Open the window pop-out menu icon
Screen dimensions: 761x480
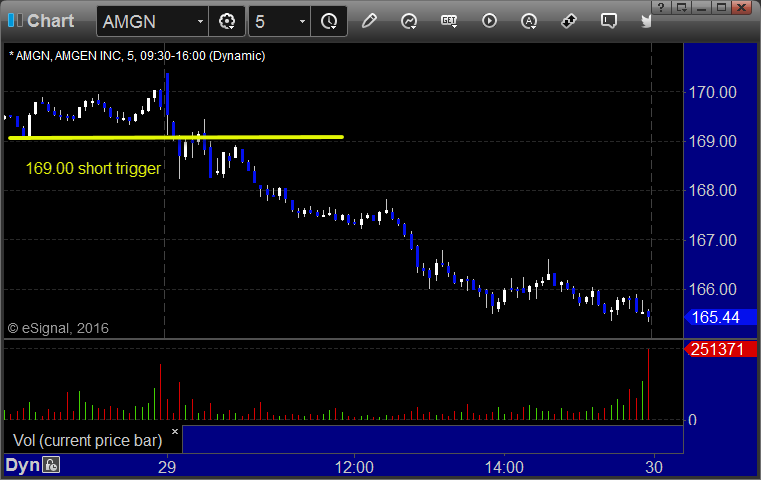point(682,7)
